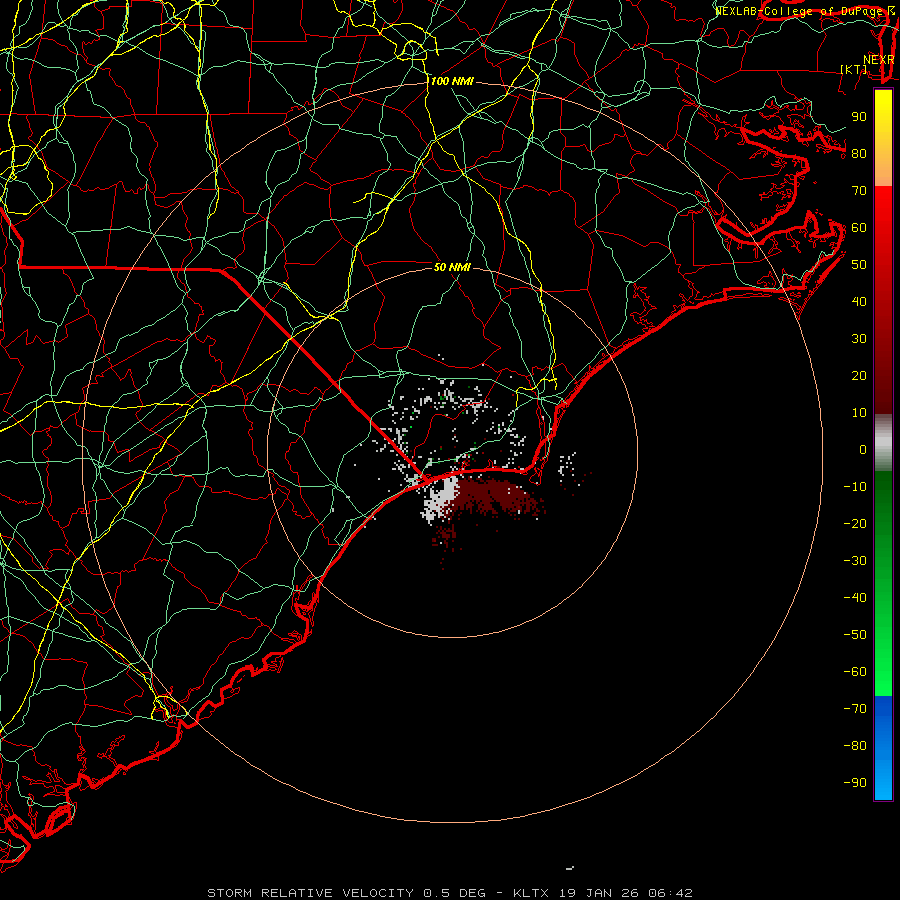Select the -90 value on velocity scale
Image resolution: width=900 pixels, height=900 pixels.
[855, 783]
